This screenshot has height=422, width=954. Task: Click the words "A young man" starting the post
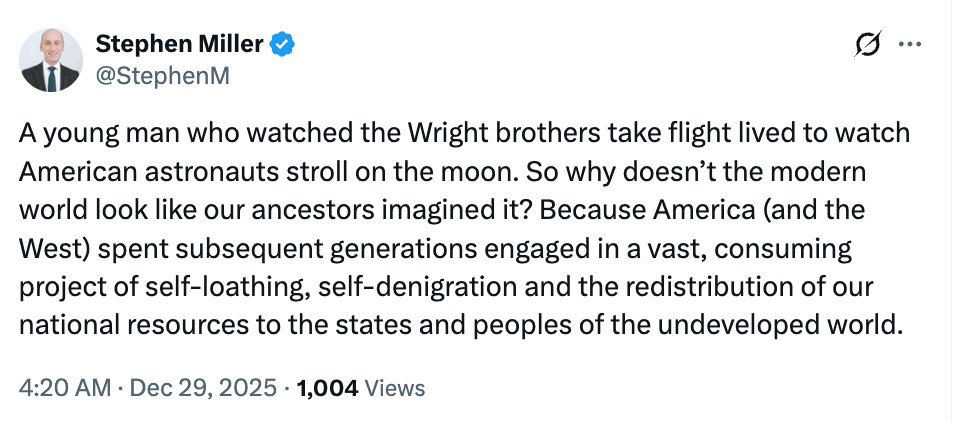click(85, 135)
